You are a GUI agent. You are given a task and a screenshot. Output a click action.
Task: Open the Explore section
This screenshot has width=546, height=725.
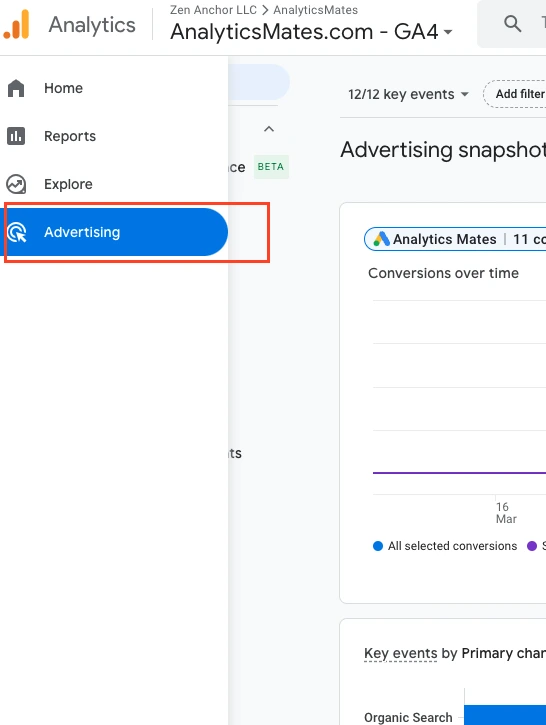[114, 184]
